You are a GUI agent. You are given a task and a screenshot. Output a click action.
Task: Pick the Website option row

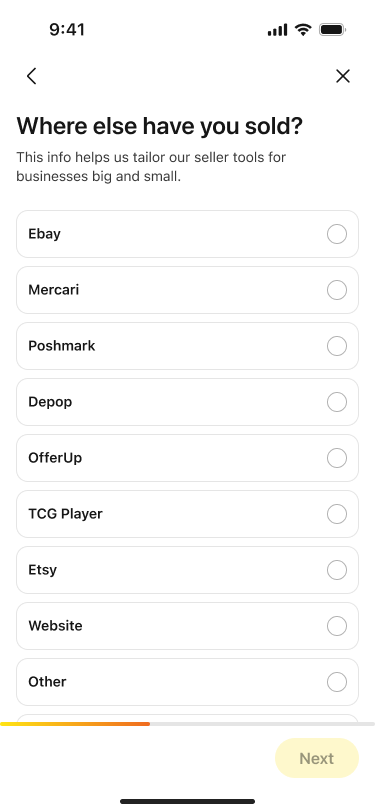coord(188,626)
